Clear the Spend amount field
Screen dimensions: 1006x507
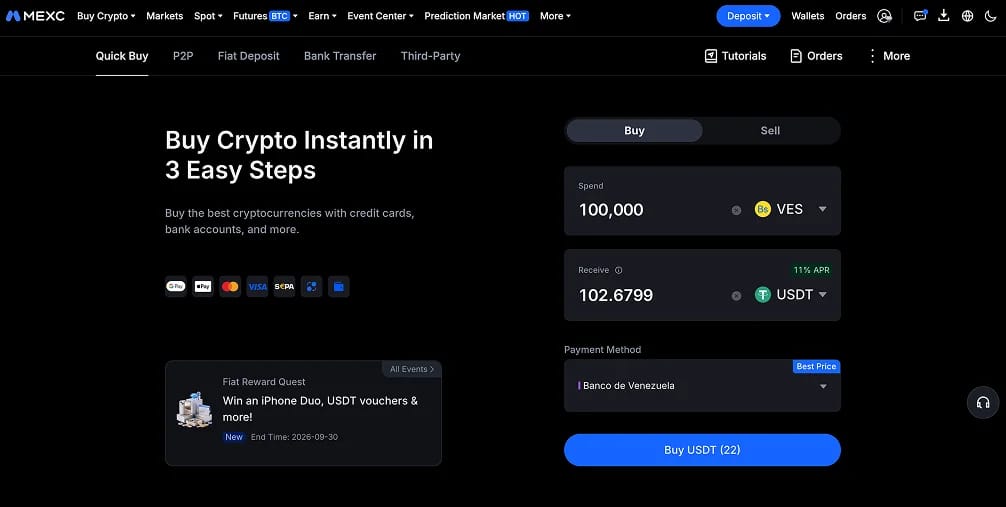coord(737,211)
